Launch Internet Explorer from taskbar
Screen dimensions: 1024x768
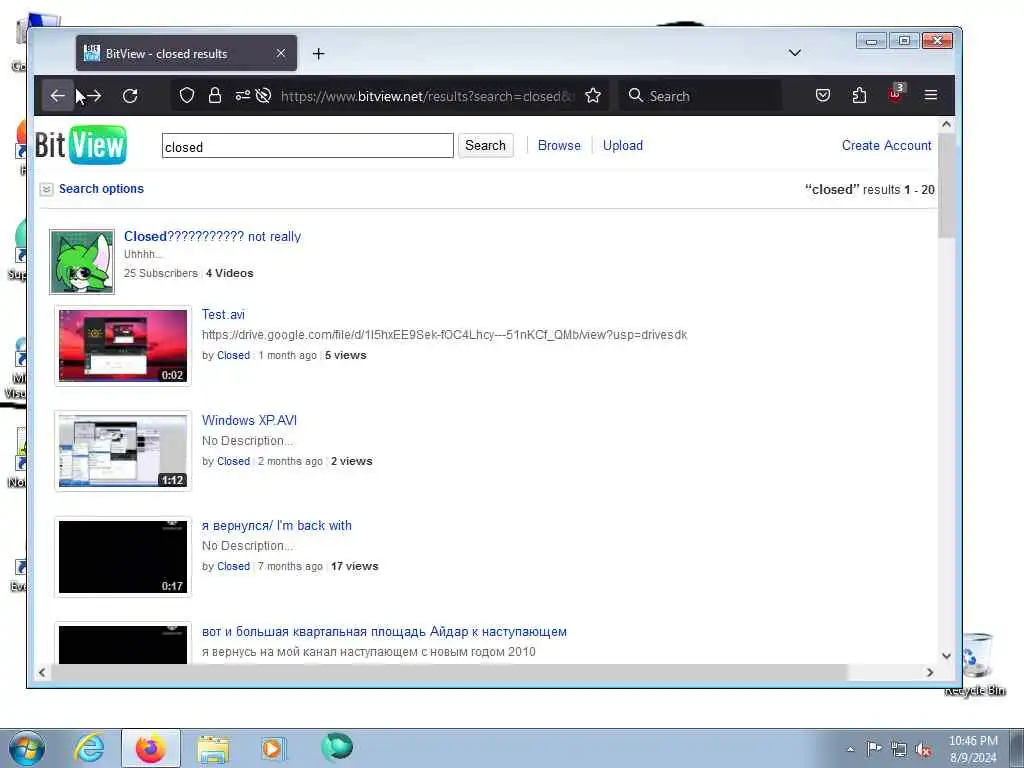[x=88, y=748]
